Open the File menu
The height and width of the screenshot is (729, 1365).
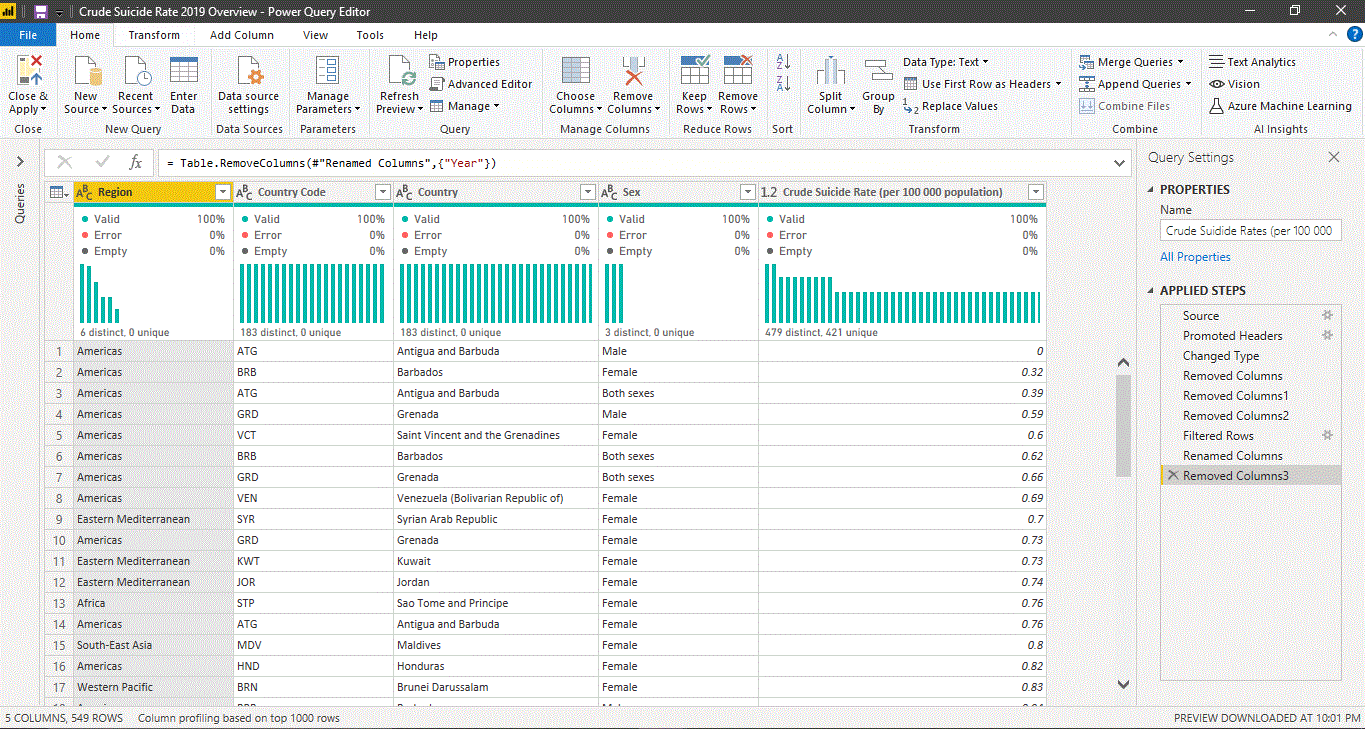pos(28,35)
